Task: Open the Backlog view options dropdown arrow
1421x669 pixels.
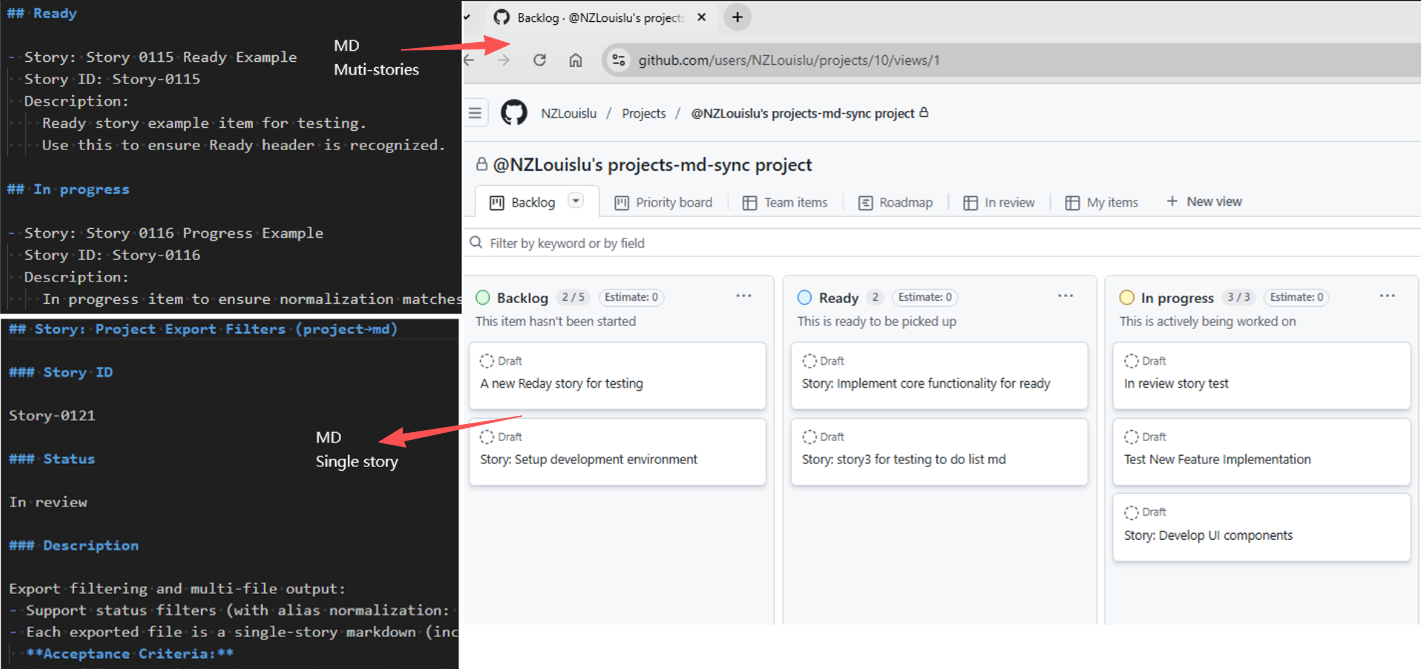Action: click(575, 201)
